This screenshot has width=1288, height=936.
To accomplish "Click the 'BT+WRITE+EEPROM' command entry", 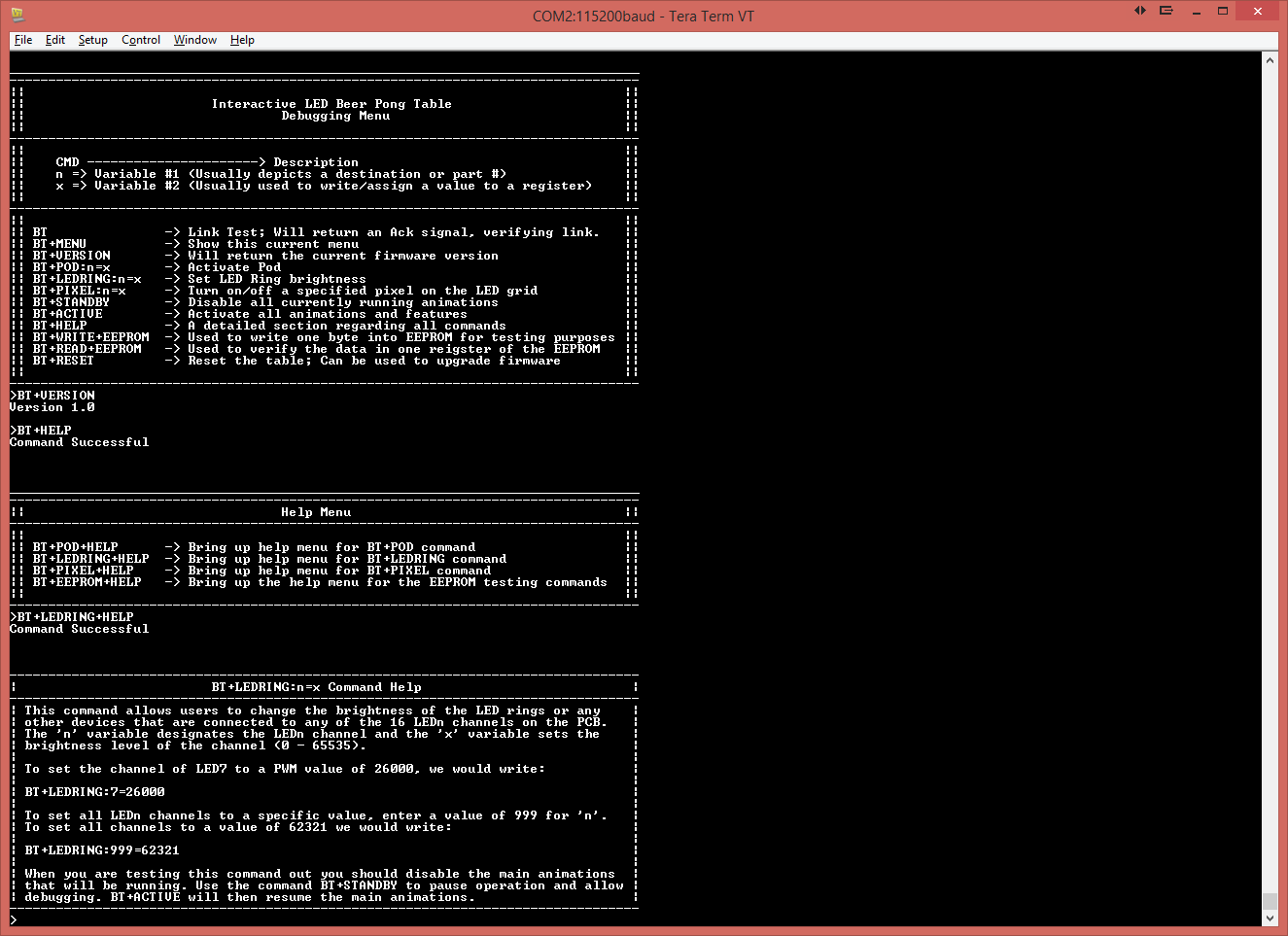I will coord(90,337).
